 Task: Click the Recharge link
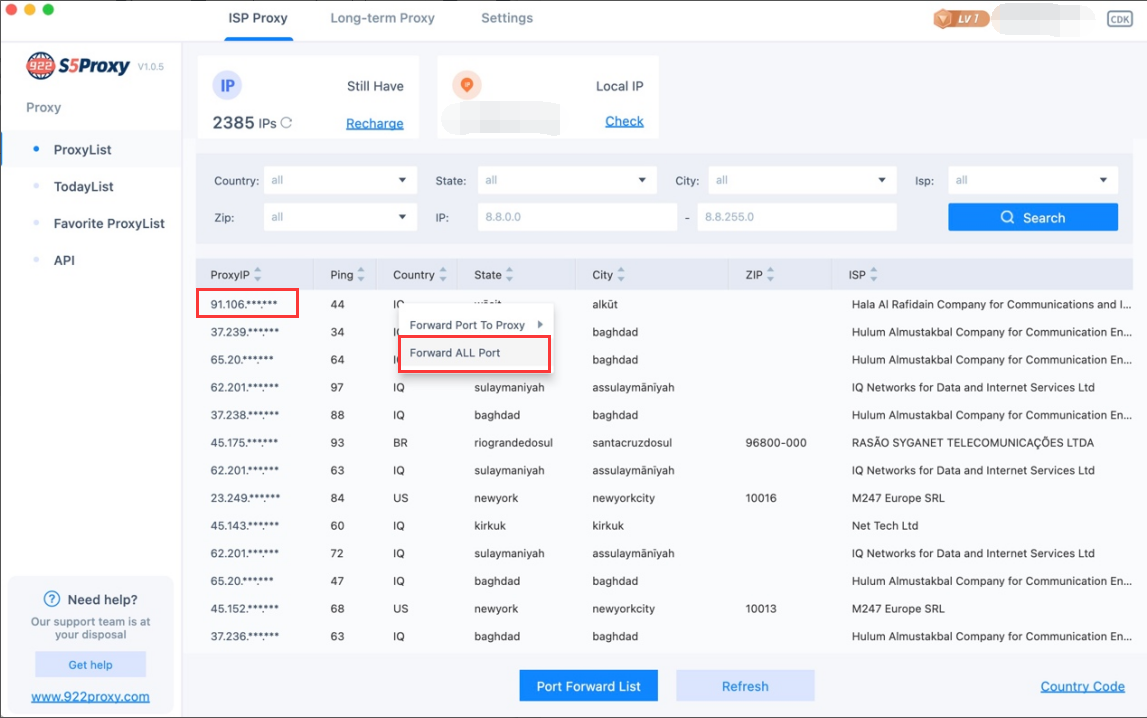tap(375, 124)
